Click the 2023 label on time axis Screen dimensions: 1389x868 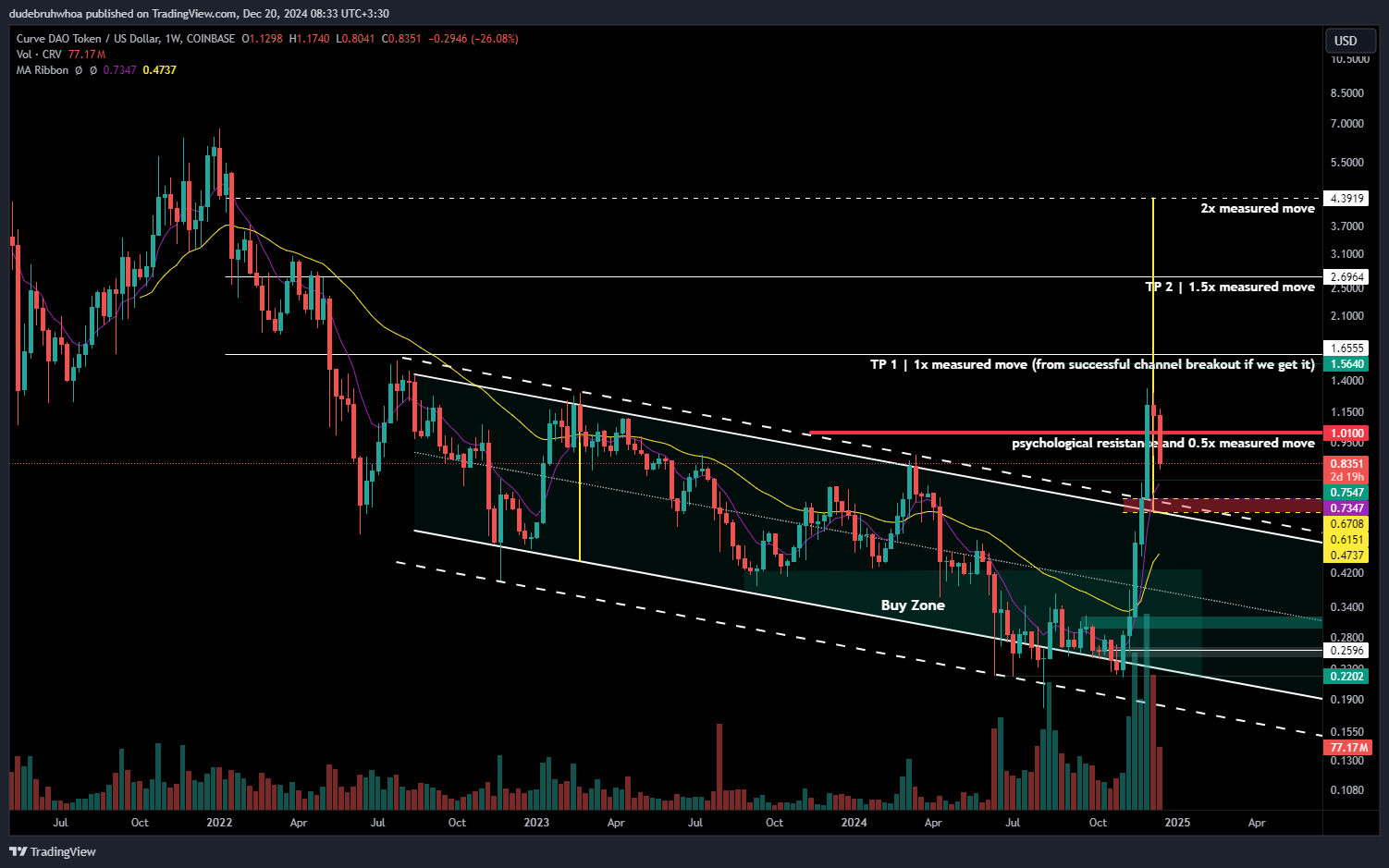click(536, 823)
